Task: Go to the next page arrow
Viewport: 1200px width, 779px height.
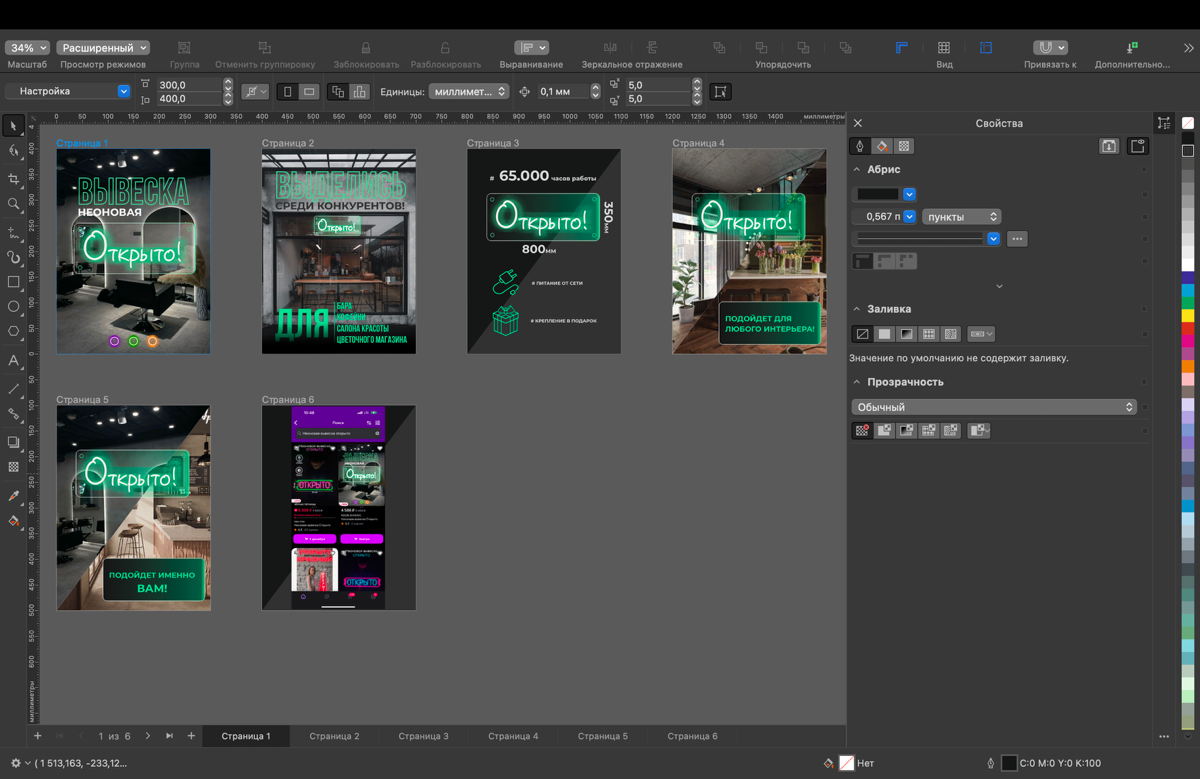Action: pyautogui.click(x=148, y=736)
